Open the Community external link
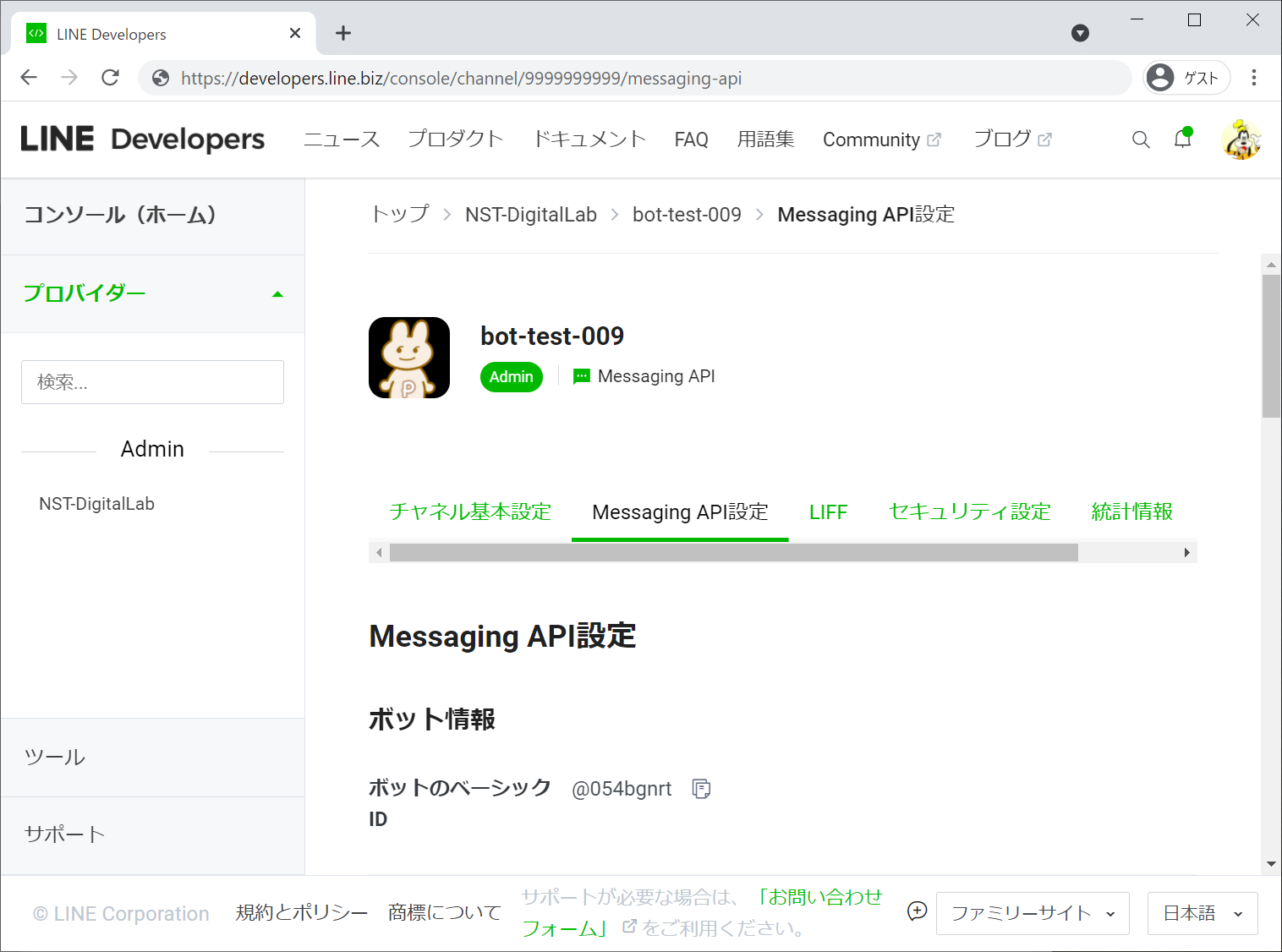 [881, 140]
